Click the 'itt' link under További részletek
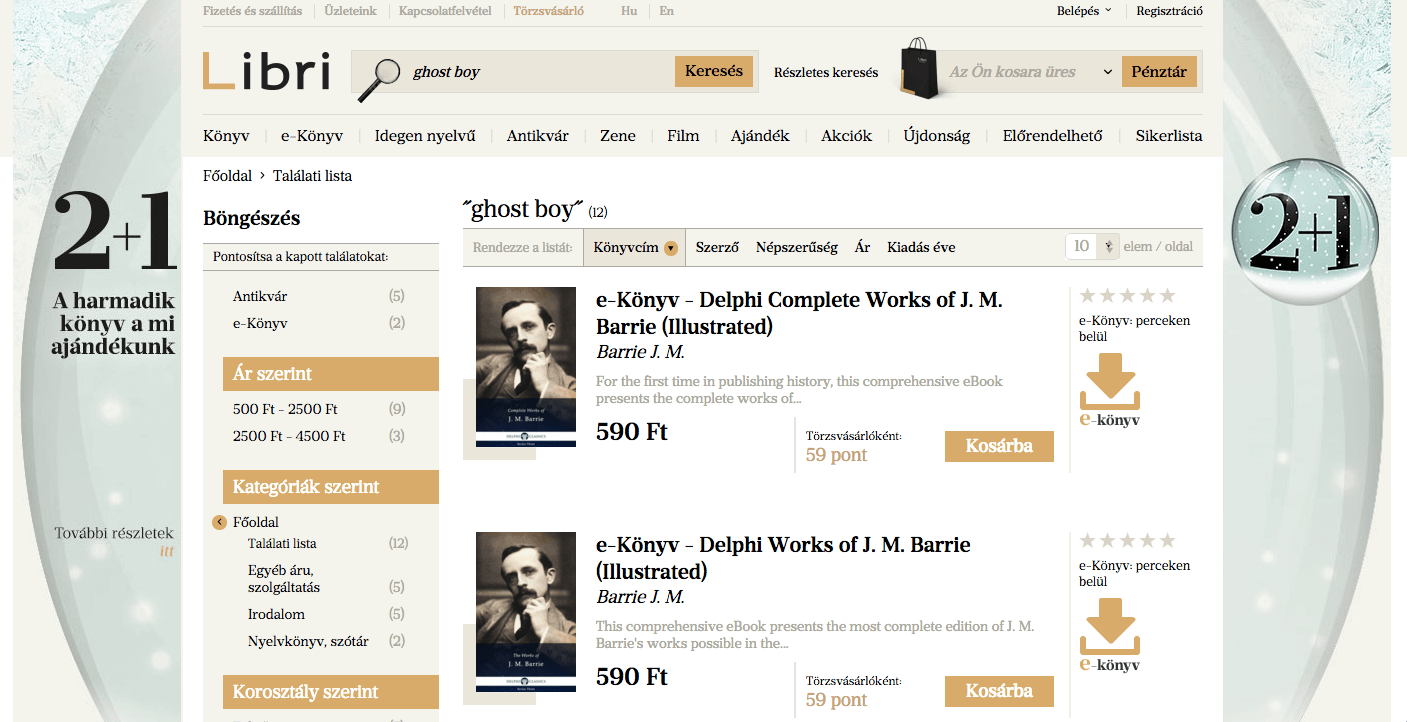Image resolution: width=1407 pixels, height=722 pixels. click(x=167, y=551)
